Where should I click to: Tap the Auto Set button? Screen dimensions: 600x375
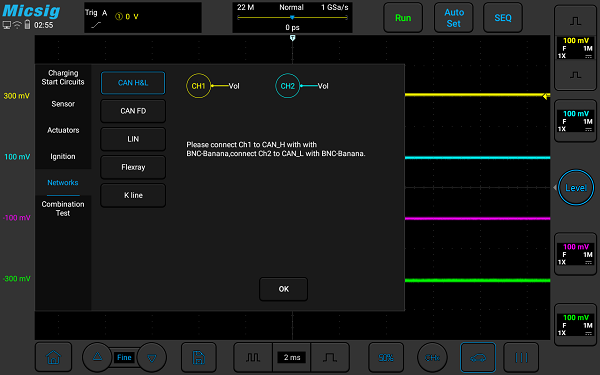[454, 18]
